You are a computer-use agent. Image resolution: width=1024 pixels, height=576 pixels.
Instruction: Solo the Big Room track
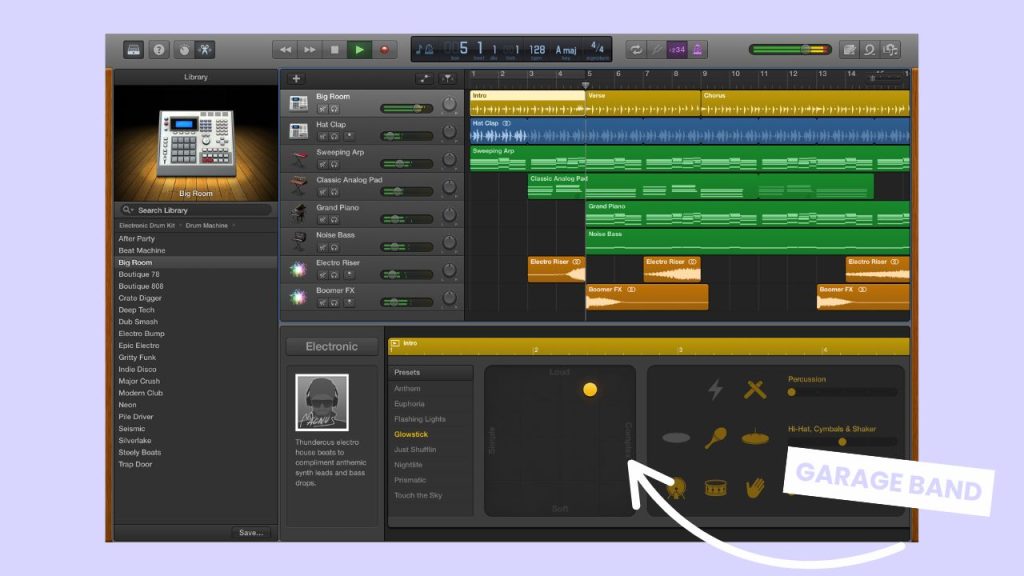334,109
